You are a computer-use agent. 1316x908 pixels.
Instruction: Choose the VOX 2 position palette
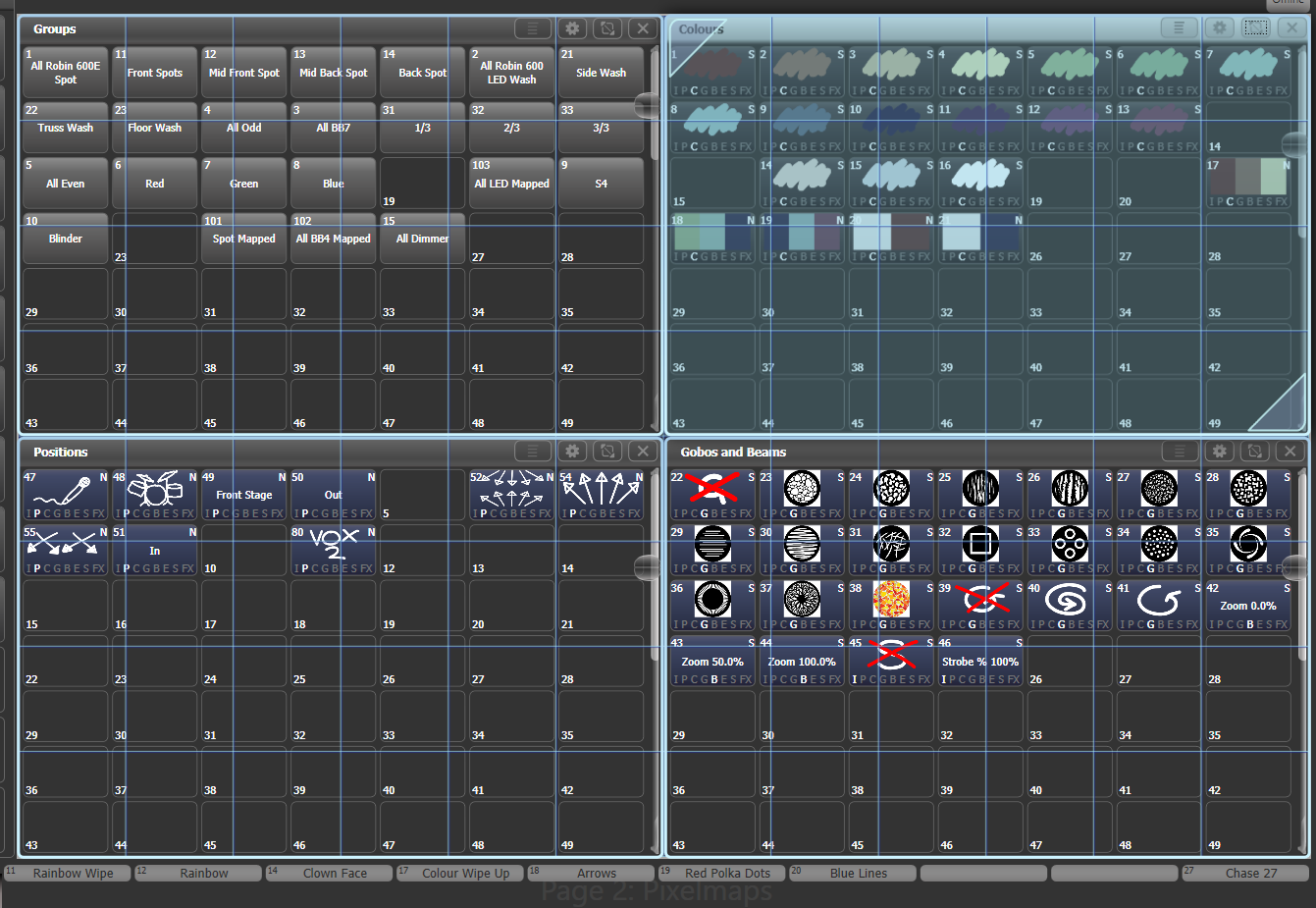pyautogui.click(x=333, y=549)
